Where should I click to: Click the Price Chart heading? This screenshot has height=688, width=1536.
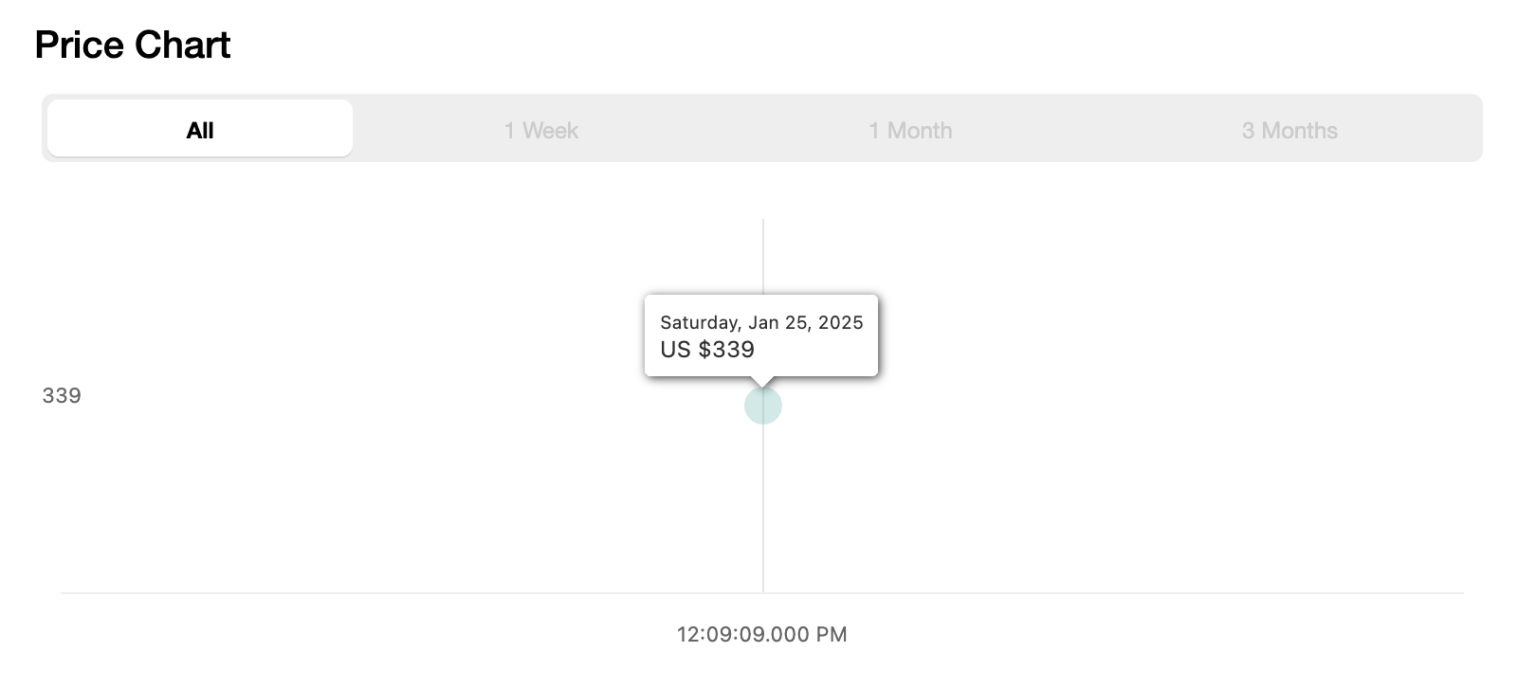[133, 45]
